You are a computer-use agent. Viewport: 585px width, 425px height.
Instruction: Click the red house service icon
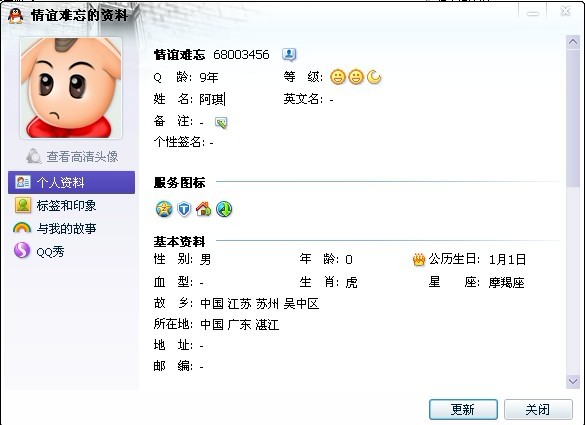point(204,209)
